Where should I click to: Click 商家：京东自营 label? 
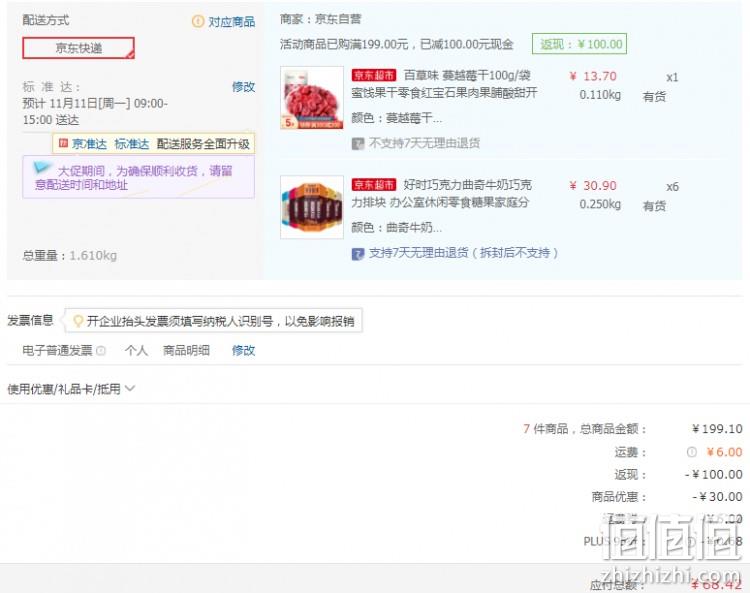320,19
